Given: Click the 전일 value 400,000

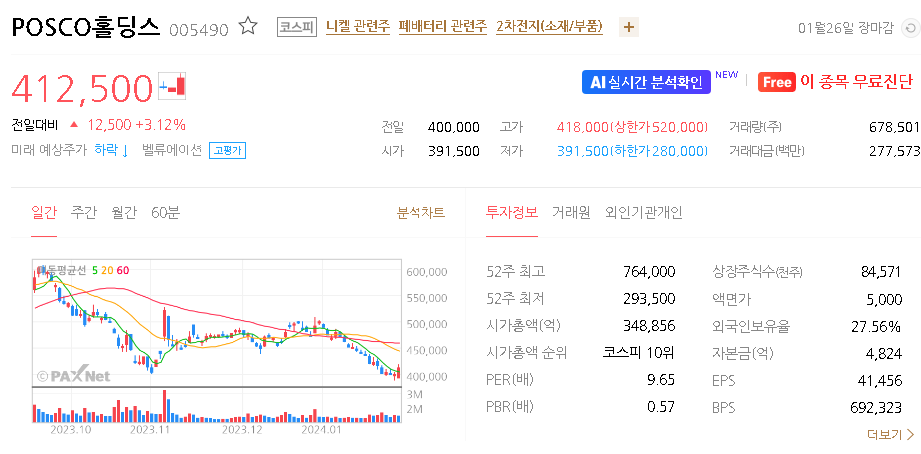Looking at the screenshot, I should [x=454, y=127].
